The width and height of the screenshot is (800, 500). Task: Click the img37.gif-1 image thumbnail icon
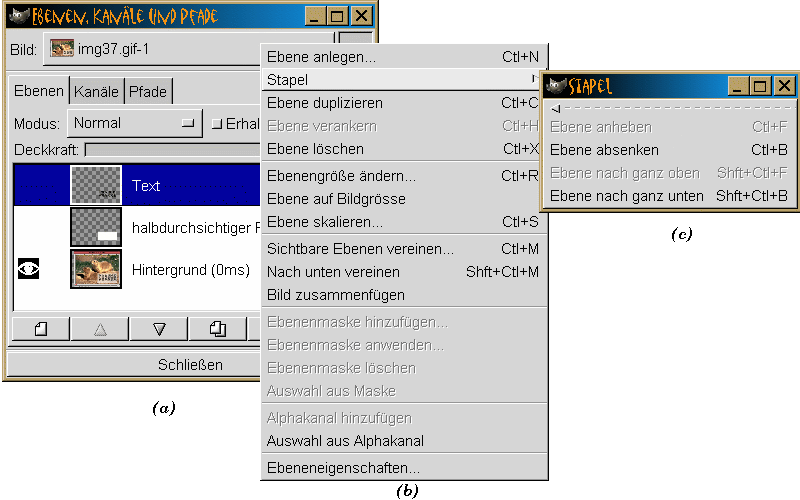point(62,48)
